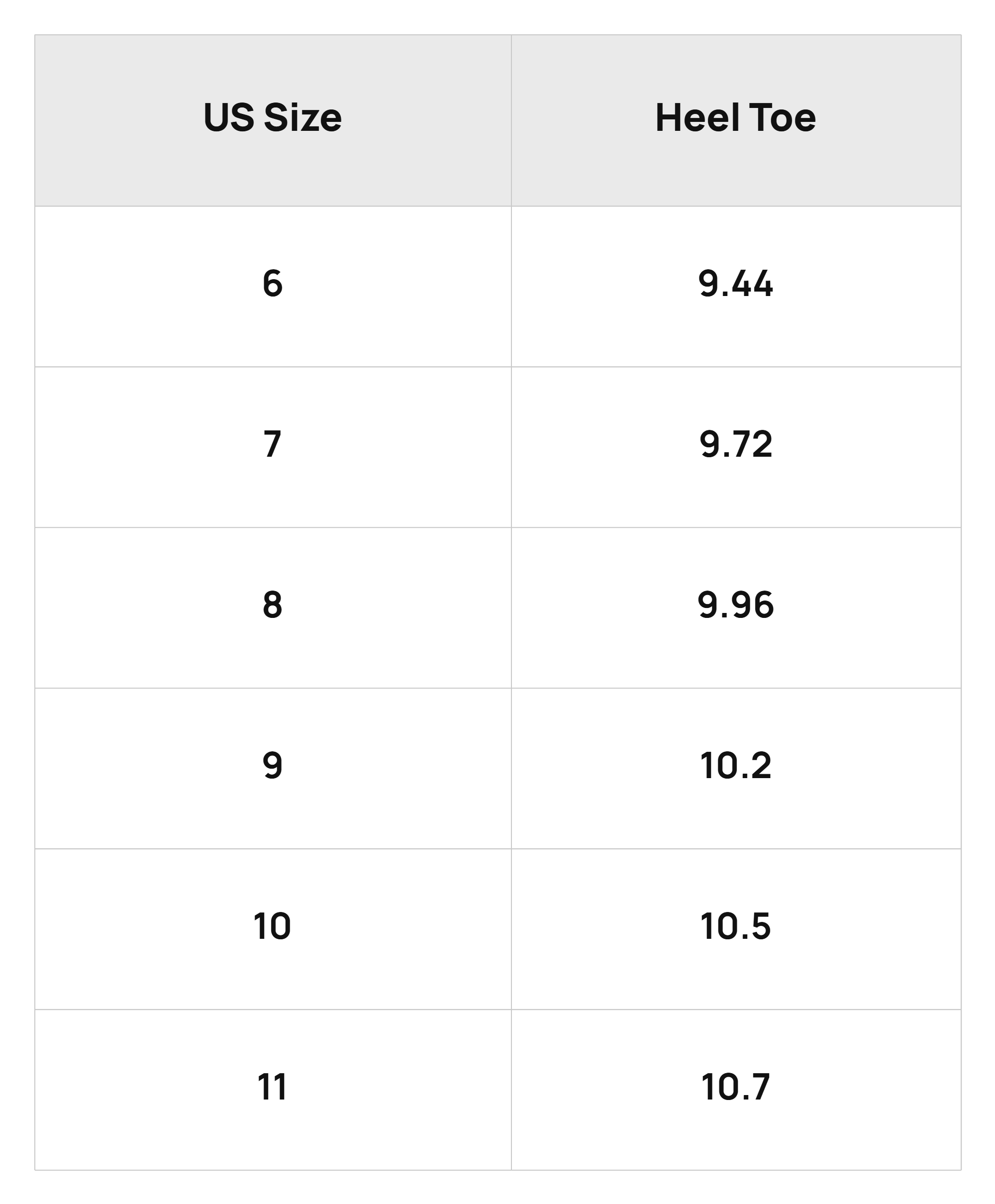The height and width of the screenshot is (1204, 995).
Task: Click the word Size in header
Action: (x=302, y=117)
